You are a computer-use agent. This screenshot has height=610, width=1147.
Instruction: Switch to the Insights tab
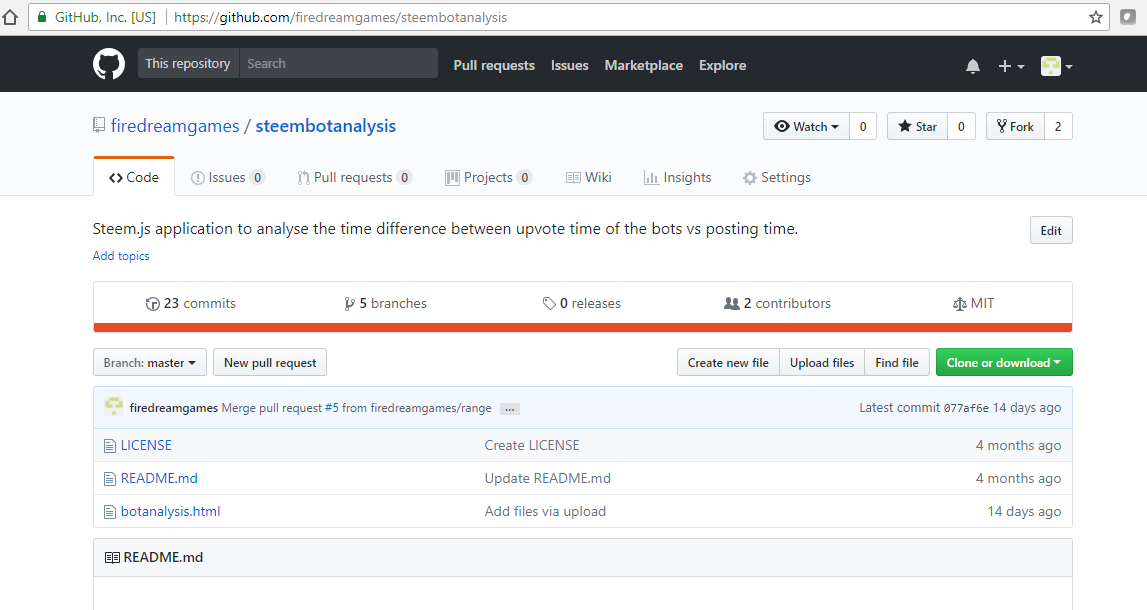coord(677,177)
